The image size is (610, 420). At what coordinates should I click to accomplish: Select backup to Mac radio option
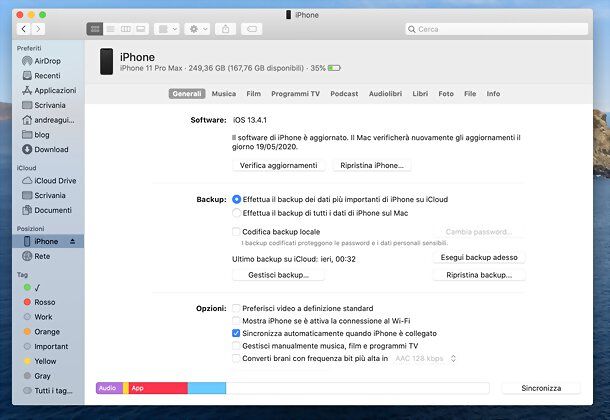(236, 213)
